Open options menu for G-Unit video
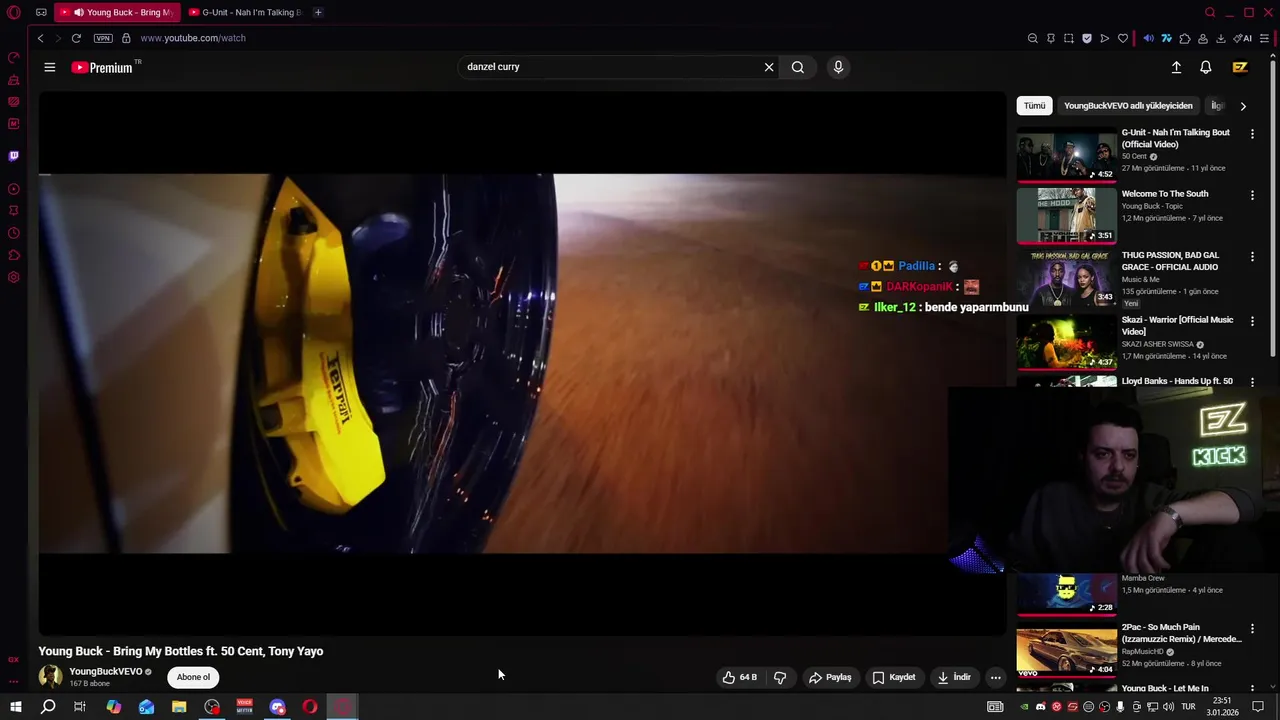 (1252, 134)
